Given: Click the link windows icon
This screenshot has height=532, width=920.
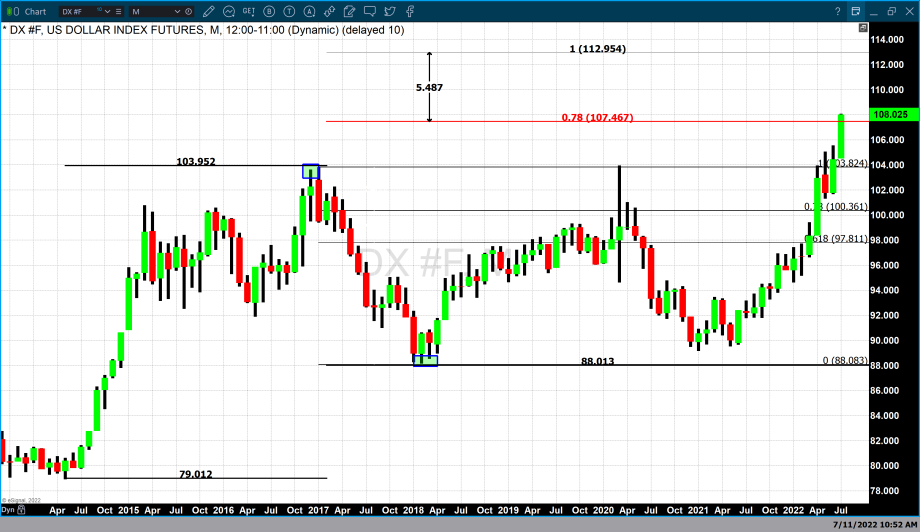Looking at the screenshot, I should tap(329, 11).
